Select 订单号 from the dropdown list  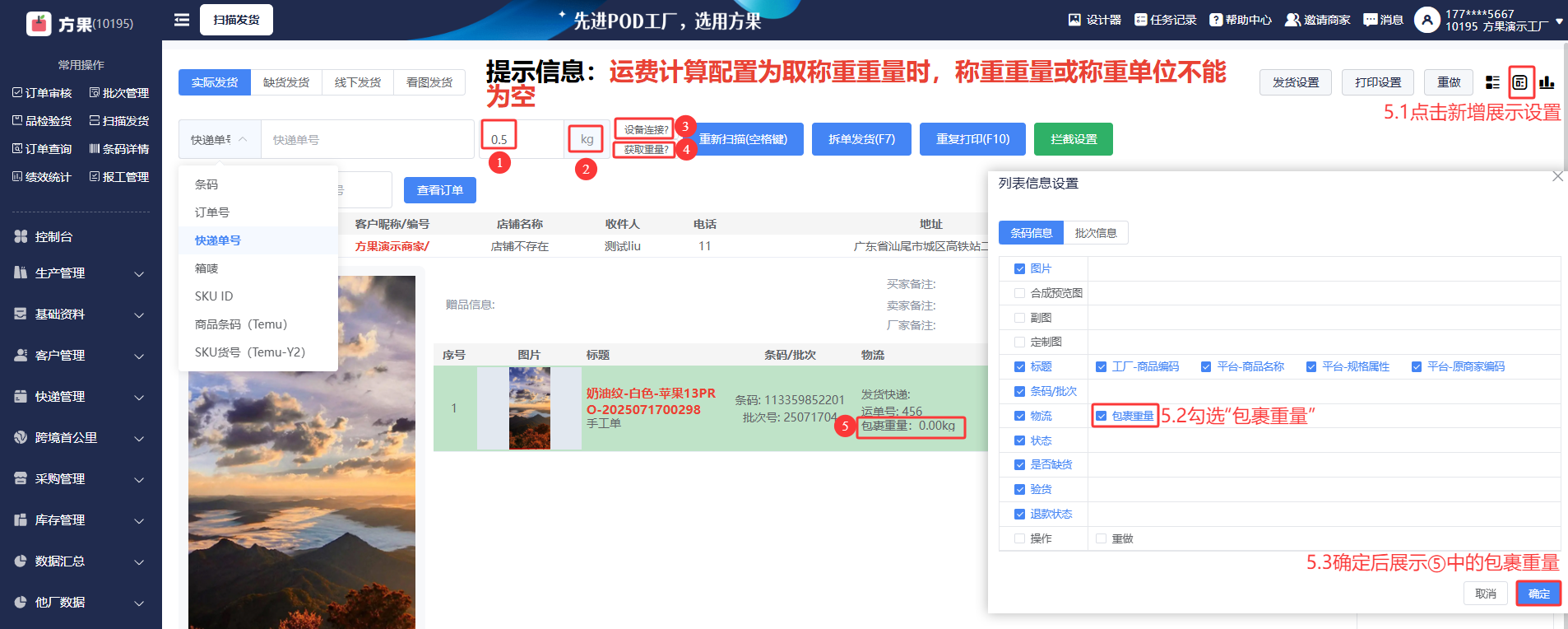(x=212, y=212)
